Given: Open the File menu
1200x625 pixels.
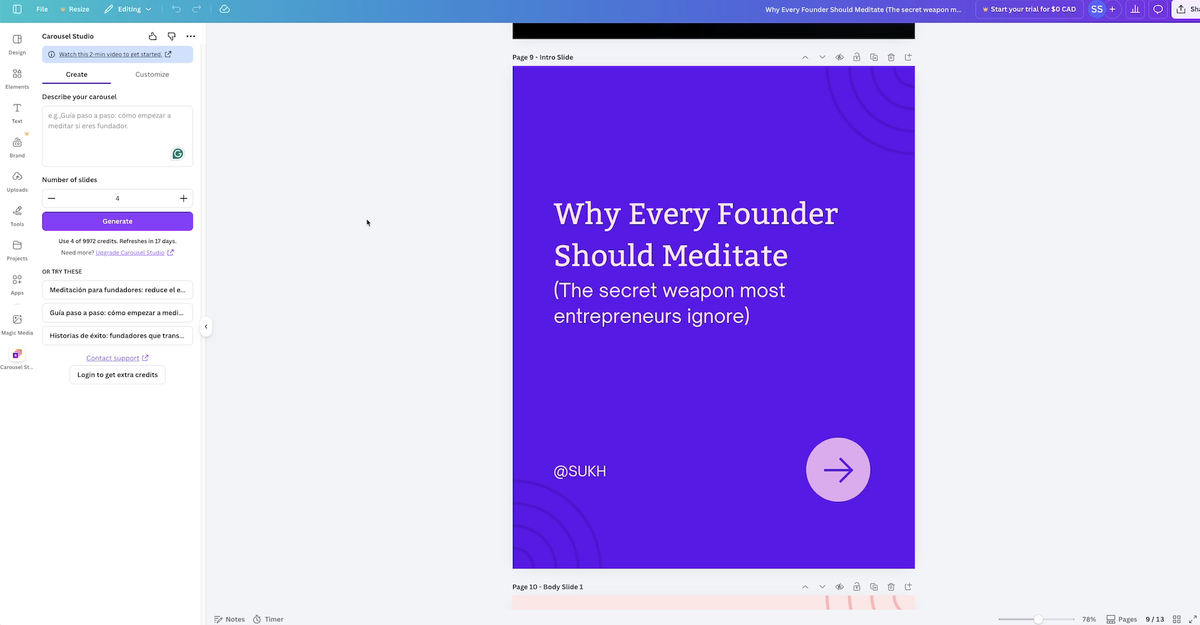Looking at the screenshot, I should (42, 9).
